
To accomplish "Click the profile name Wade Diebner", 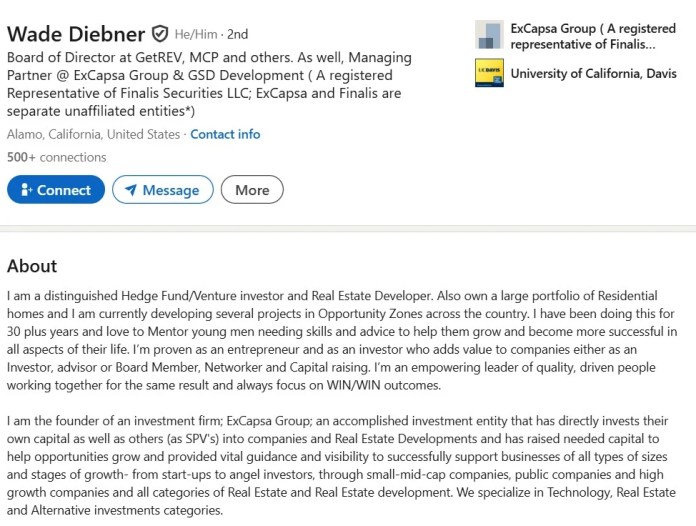I will (76, 33).
